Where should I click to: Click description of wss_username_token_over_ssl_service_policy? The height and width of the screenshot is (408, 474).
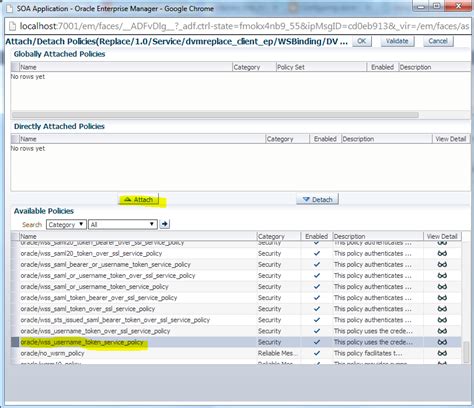373,331
